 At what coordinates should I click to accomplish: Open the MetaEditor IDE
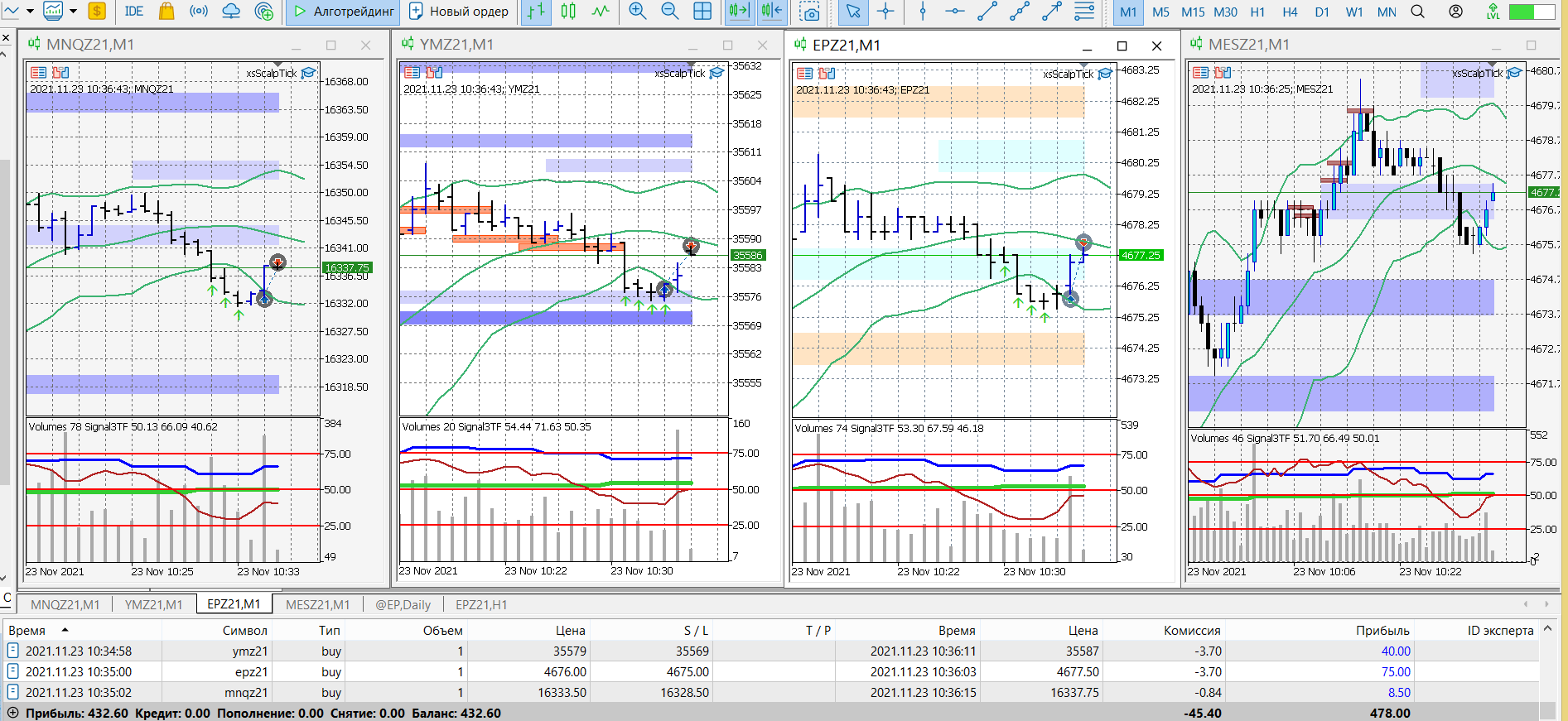pyautogui.click(x=133, y=12)
